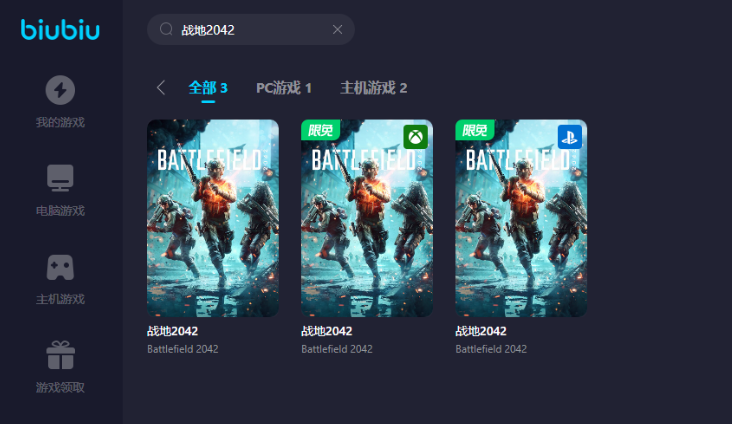Go back using the left chevron arrow

pyautogui.click(x=161, y=88)
